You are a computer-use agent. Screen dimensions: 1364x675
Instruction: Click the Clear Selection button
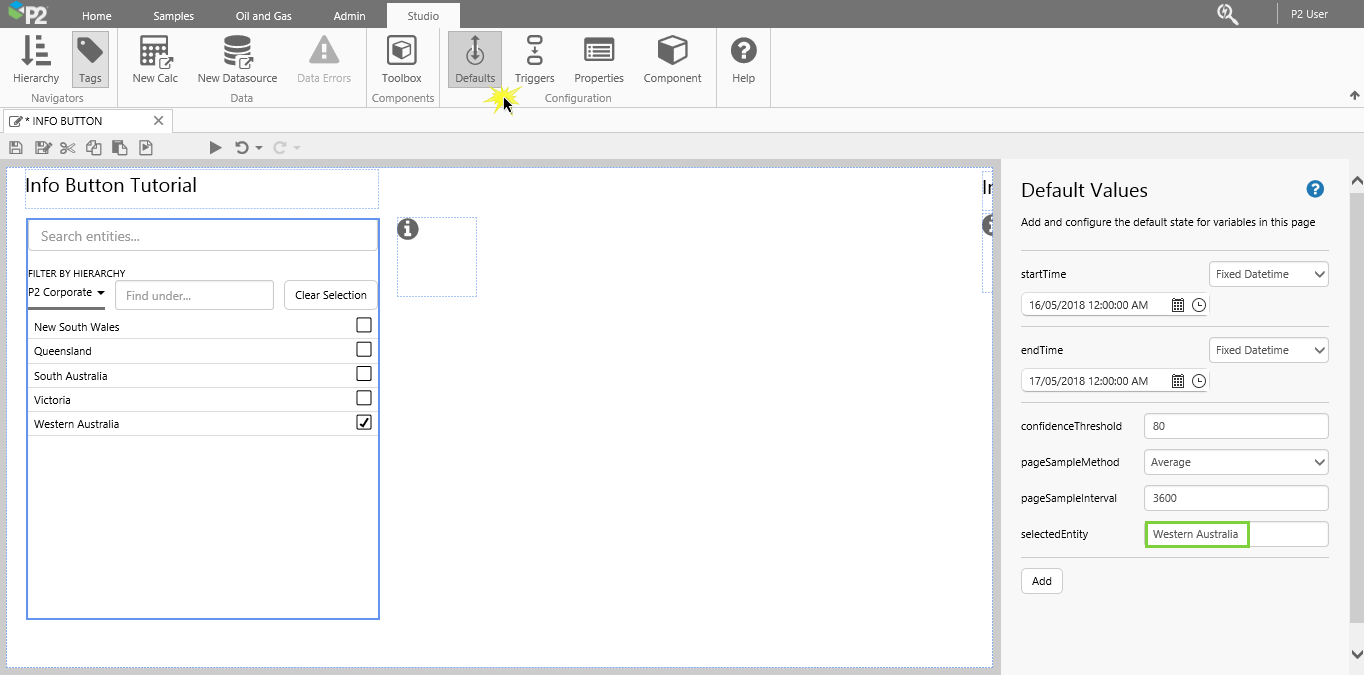[x=330, y=295]
